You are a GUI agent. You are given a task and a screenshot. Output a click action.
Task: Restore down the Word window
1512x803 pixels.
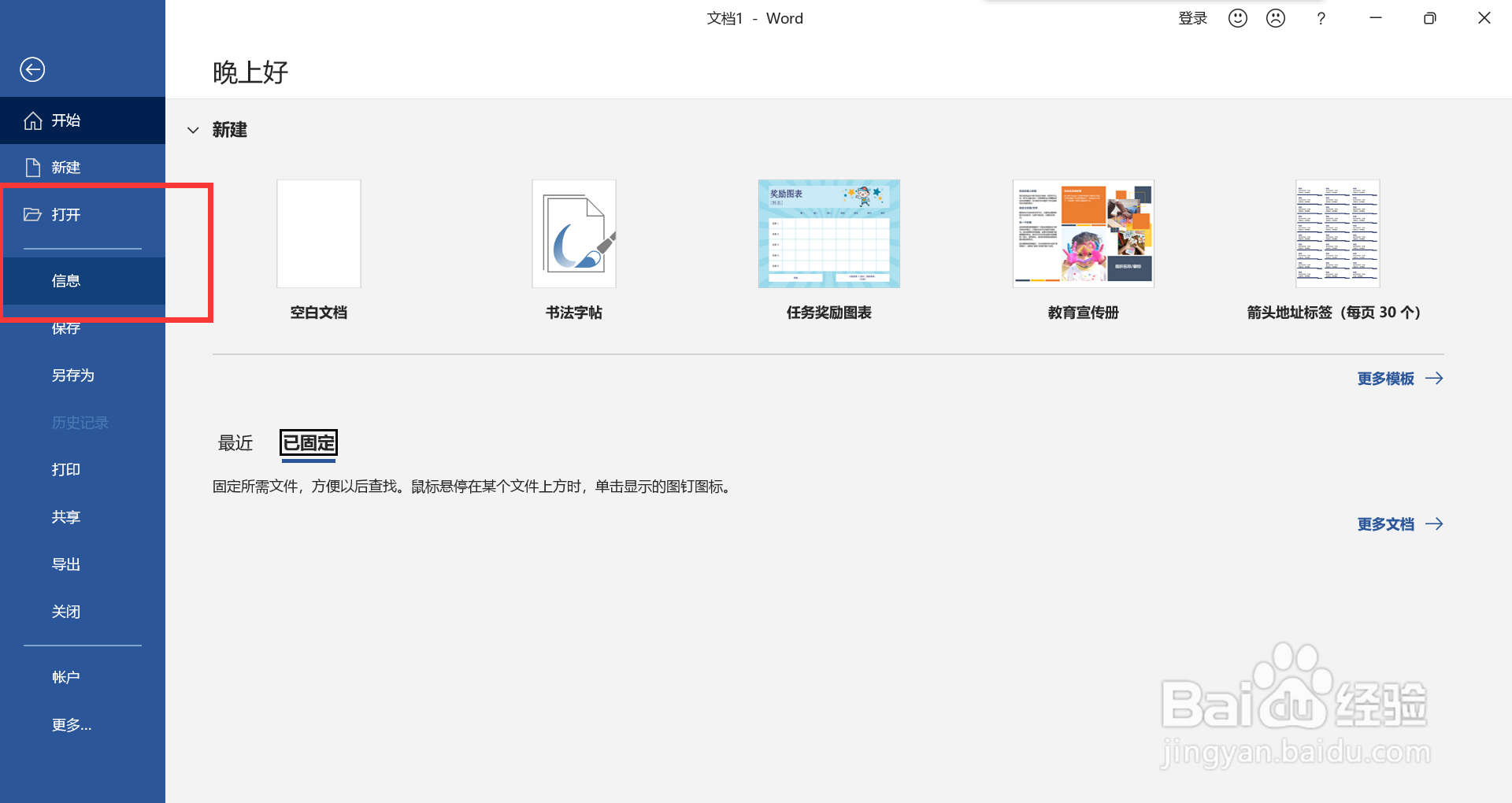[1430, 18]
